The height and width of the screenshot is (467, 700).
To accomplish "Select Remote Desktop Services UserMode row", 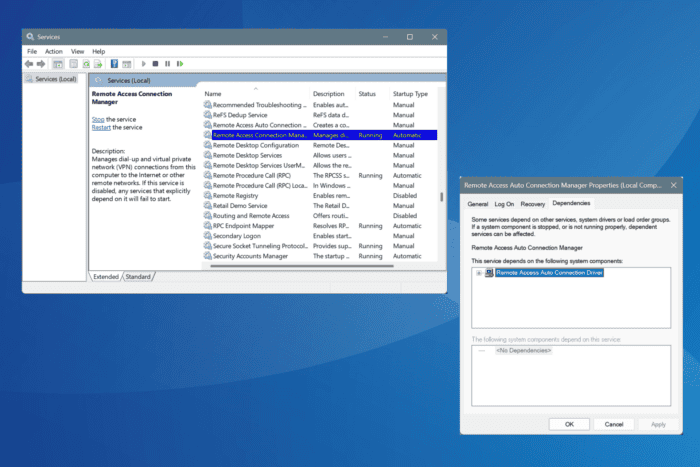I will pyautogui.click(x=320, y=165).
